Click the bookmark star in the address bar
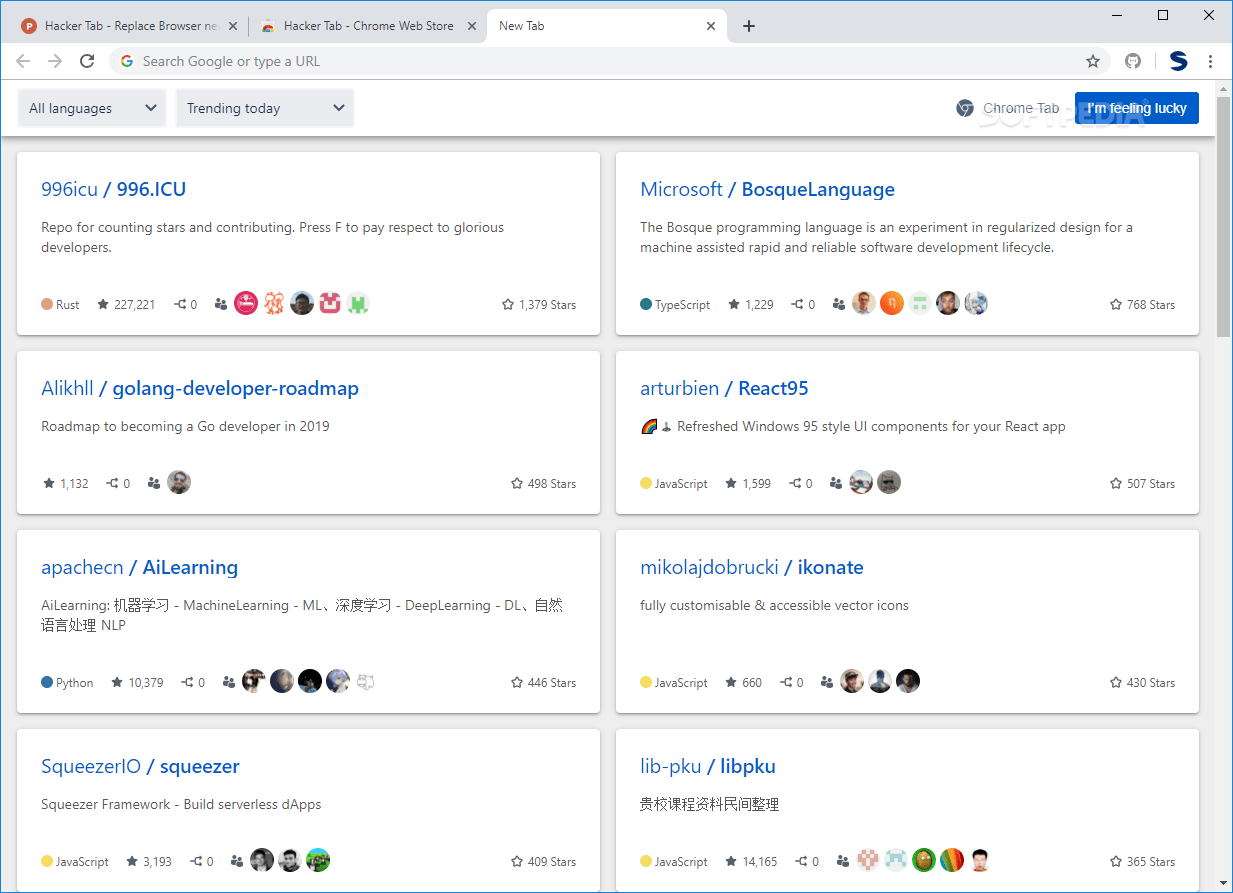The width and height of the screenshot is (1233, 893). point(1093,61)
